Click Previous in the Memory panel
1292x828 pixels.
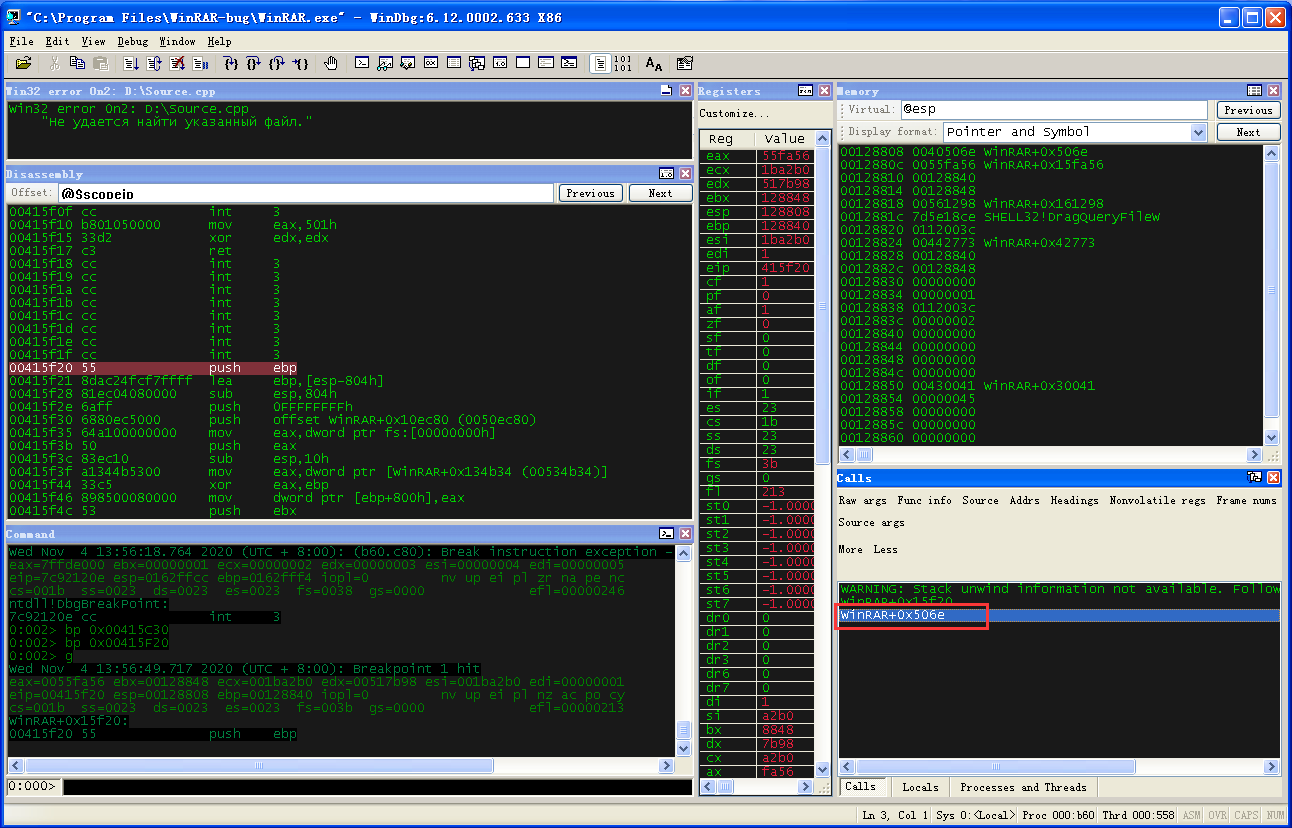pos(1248,110)
